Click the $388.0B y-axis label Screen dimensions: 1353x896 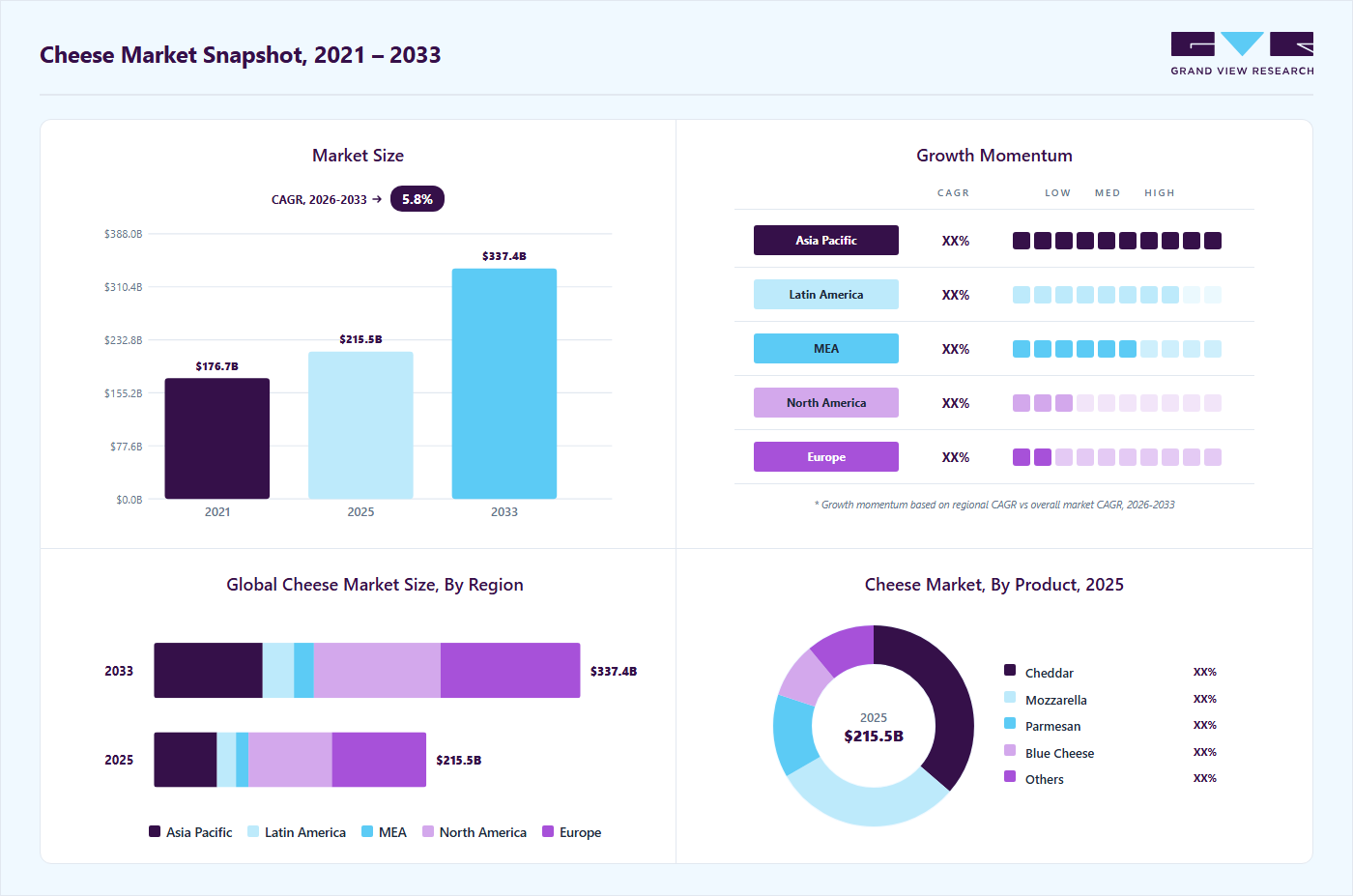123,234
